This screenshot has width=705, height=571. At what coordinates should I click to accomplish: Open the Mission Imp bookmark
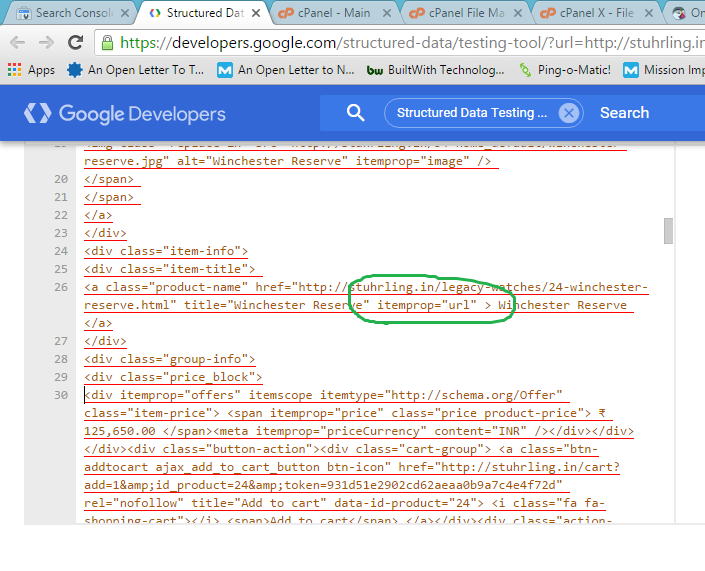click(664, 70)
